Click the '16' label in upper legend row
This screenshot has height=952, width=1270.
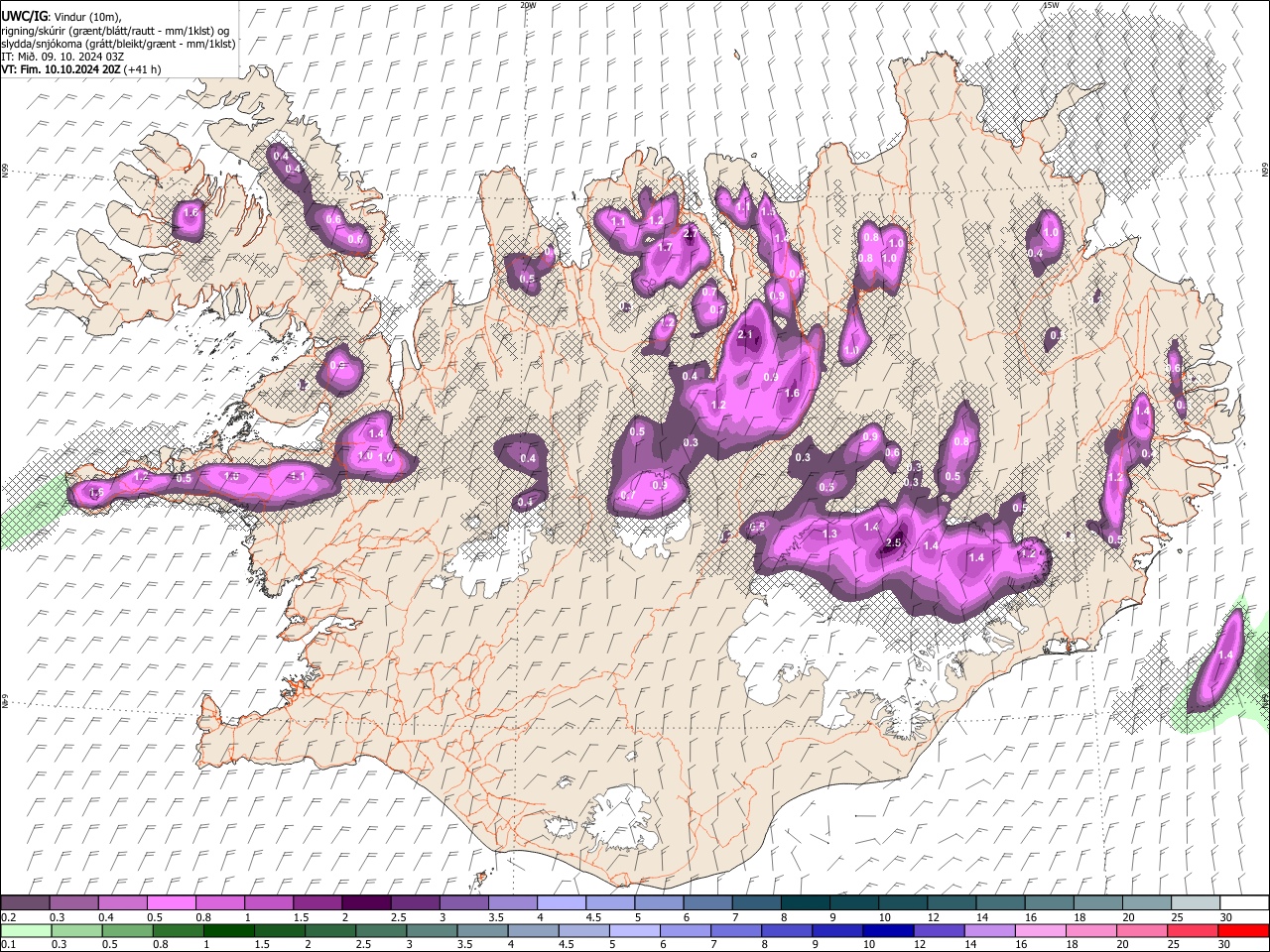1031,917
